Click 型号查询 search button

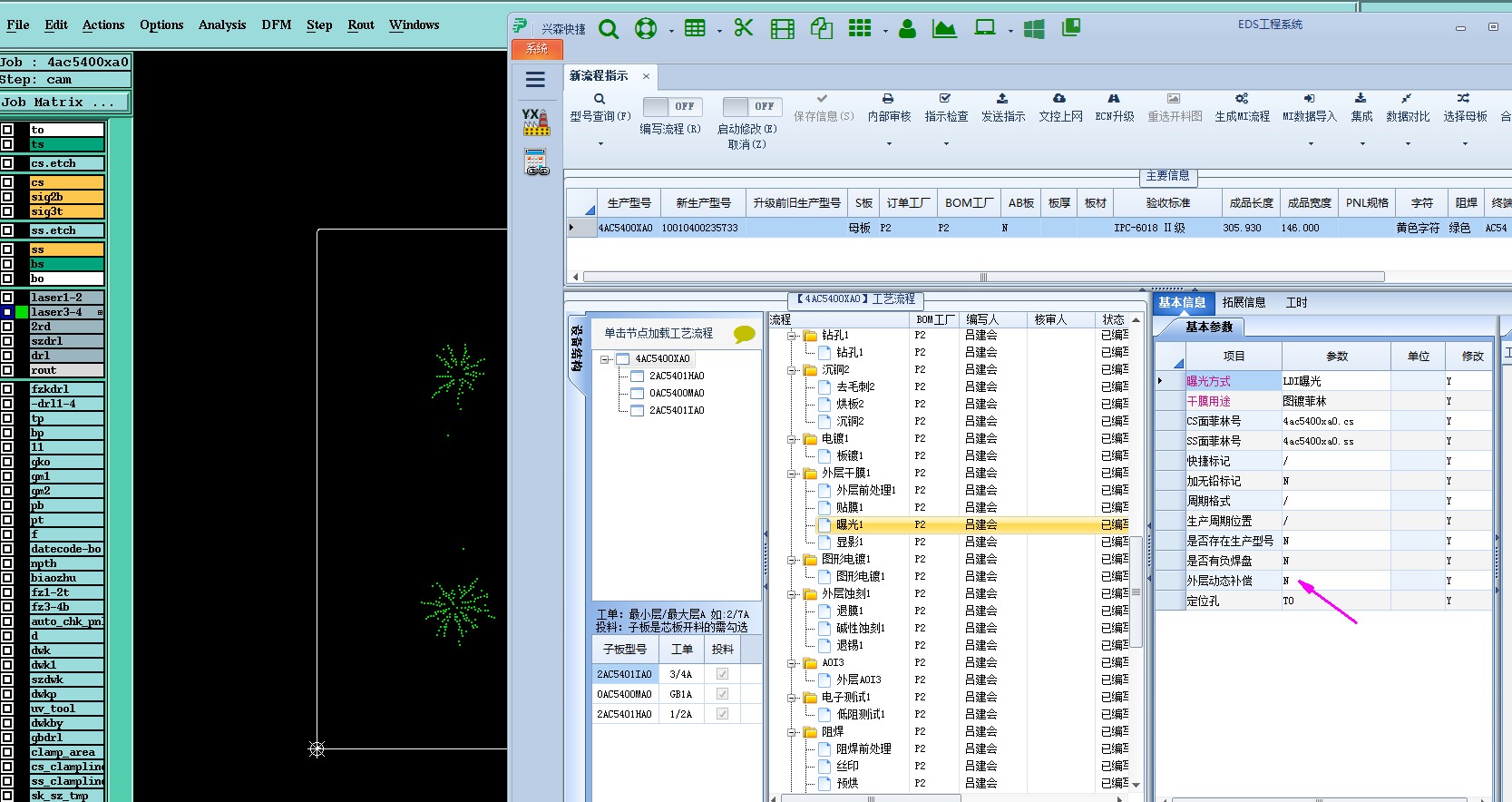[x=600, y=108]
